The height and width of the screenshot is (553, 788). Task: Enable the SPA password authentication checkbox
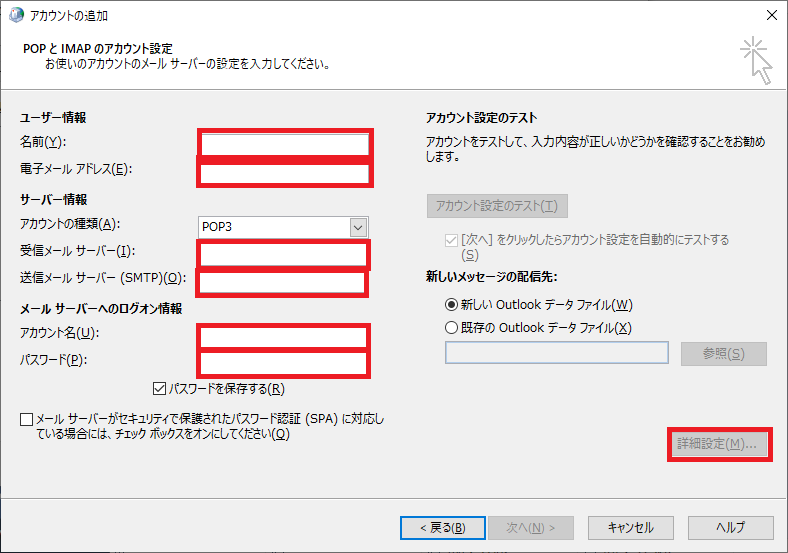click(27, 419)
